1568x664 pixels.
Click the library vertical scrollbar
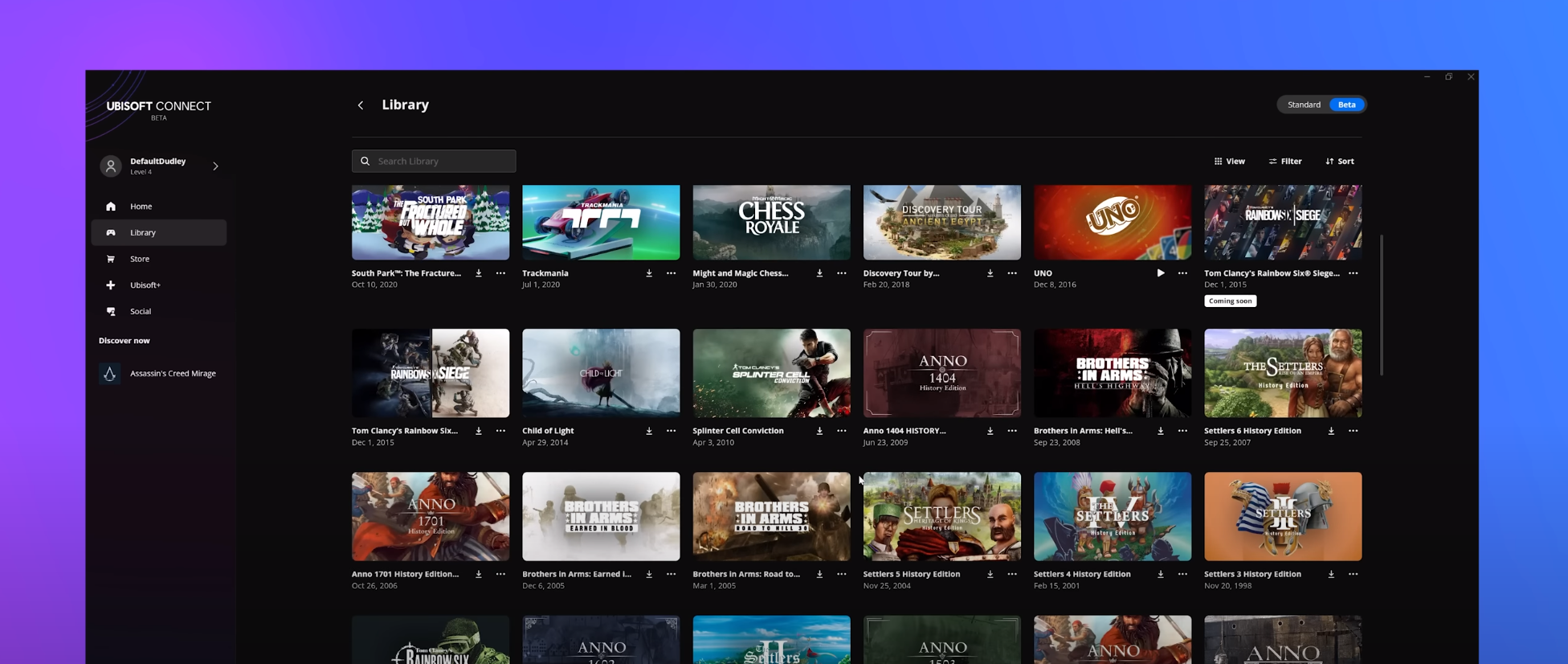(1381, 305)
